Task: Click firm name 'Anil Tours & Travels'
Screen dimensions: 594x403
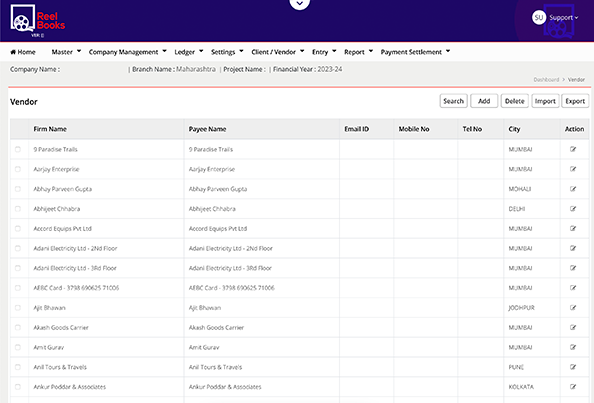Action: (60, 367)
